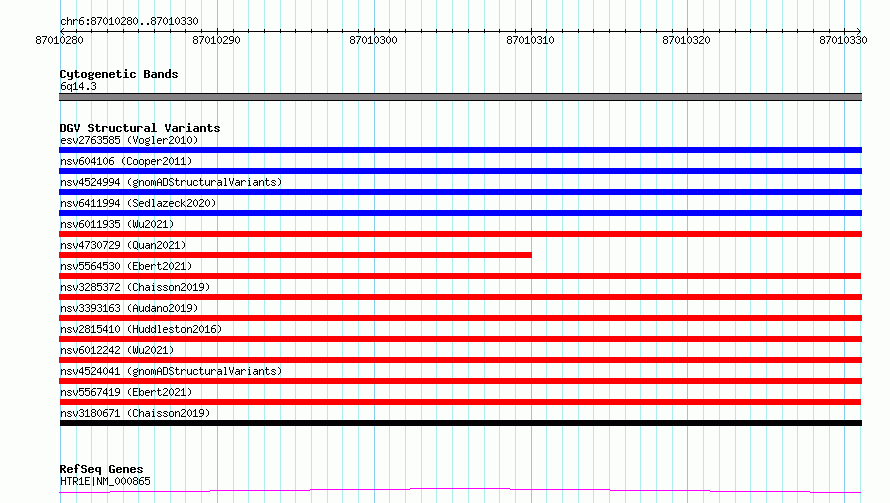Viewport: 890px width, 503px height.
Task: Click the nsv3180671 (Chaisson2019) label
Action: pyautogui.click(x=135, y=413)
